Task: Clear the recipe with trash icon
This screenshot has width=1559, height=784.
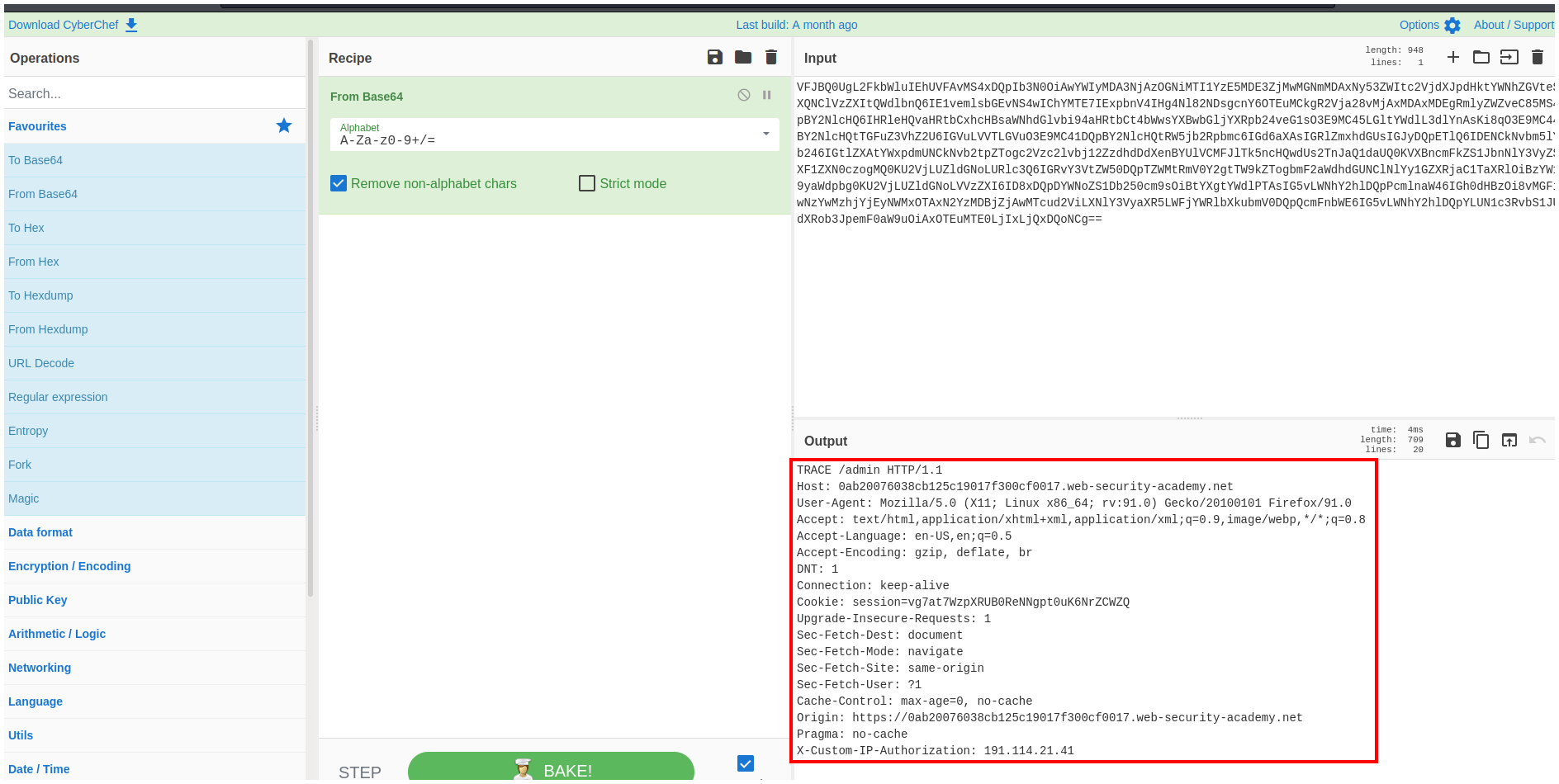Action: click(x=771, y=57)
